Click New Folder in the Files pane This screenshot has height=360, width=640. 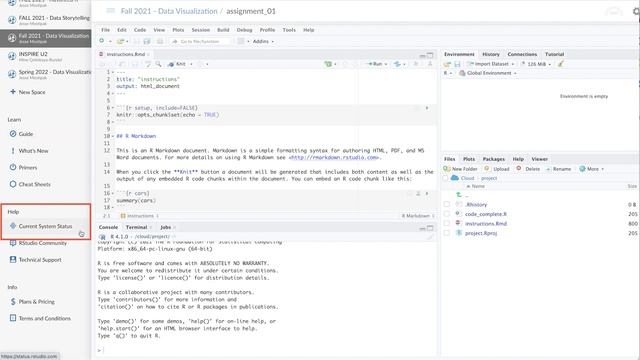460,169
